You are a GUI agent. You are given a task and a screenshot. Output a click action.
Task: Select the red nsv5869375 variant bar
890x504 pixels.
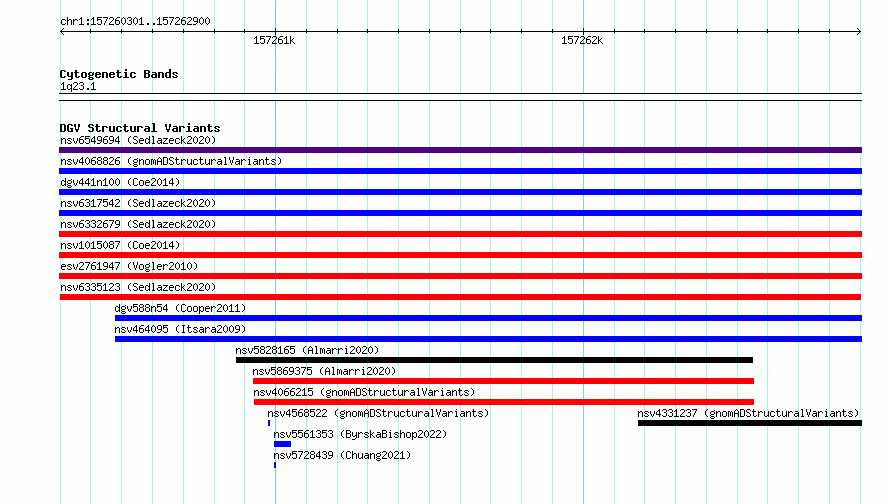503,381
